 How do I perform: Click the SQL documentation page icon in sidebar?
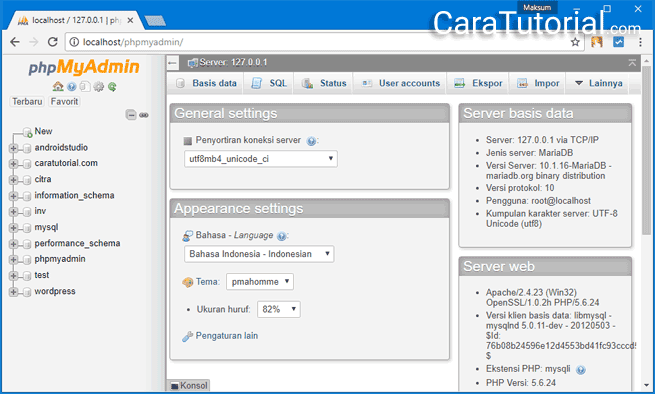[85, 86]
